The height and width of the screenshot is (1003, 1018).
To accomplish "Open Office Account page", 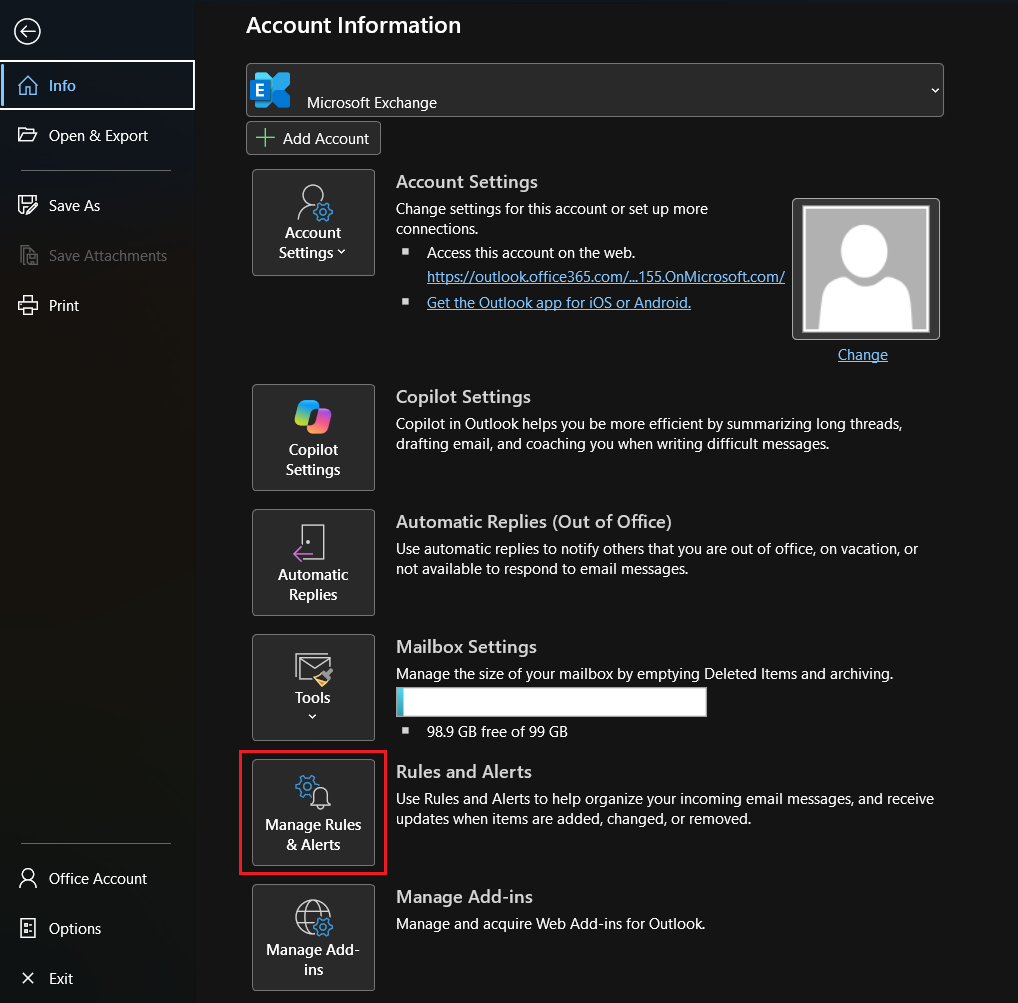I will pos(97,878).
